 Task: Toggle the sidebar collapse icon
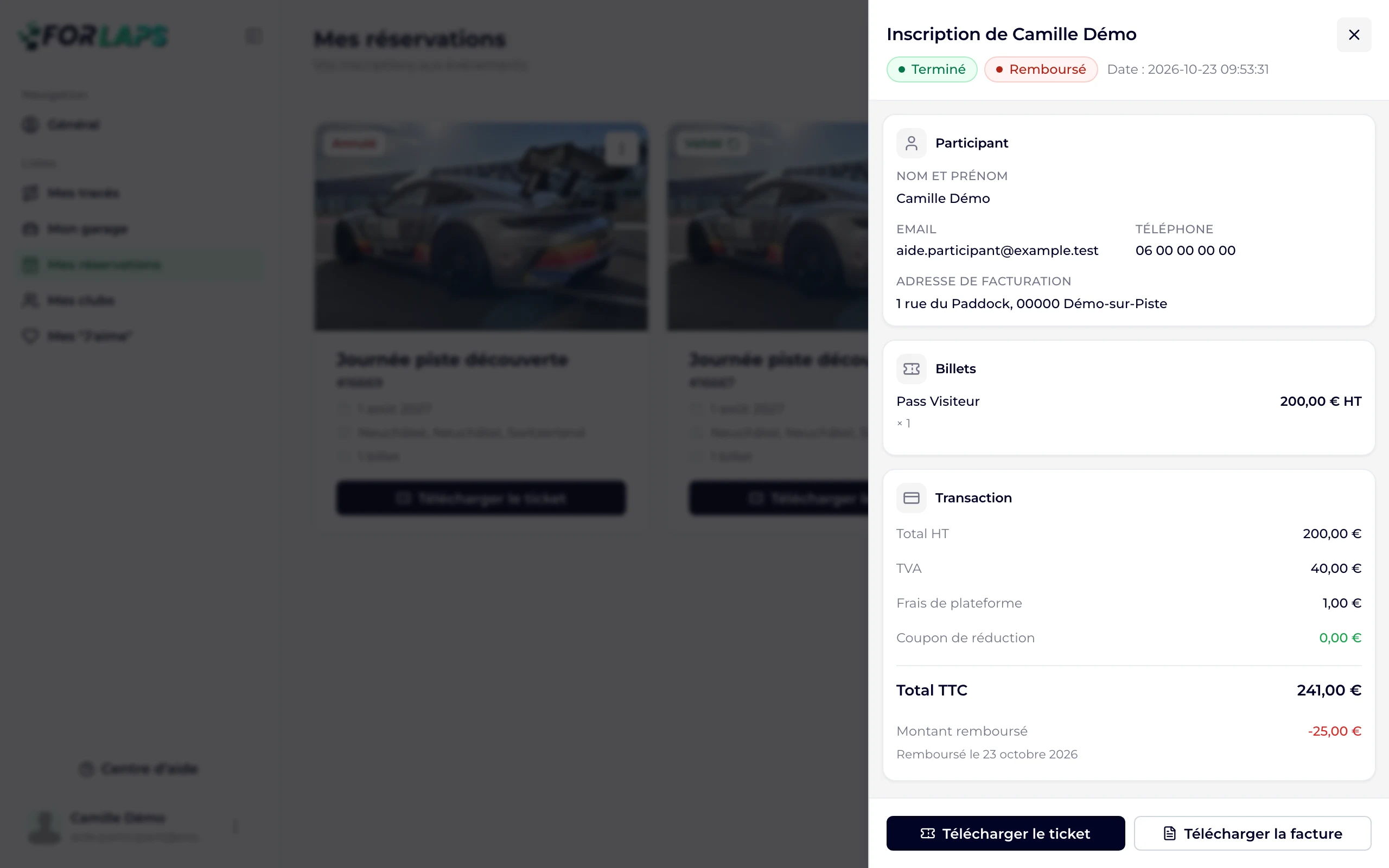pos(254,36)
